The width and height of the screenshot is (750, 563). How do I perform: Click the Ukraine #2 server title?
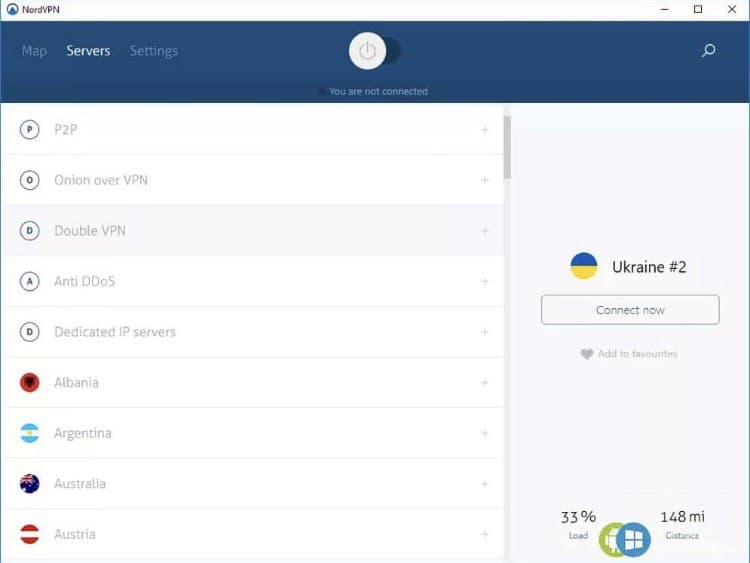pos(649,267)
